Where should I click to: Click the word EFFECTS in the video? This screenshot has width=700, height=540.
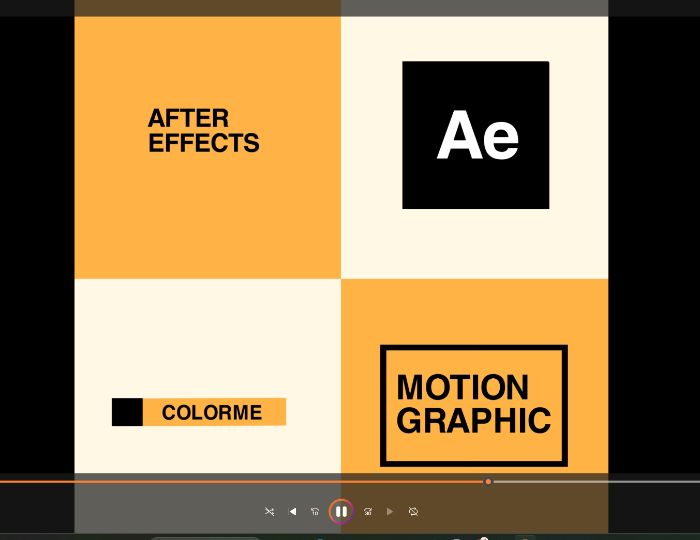click(x=204, y=143)
